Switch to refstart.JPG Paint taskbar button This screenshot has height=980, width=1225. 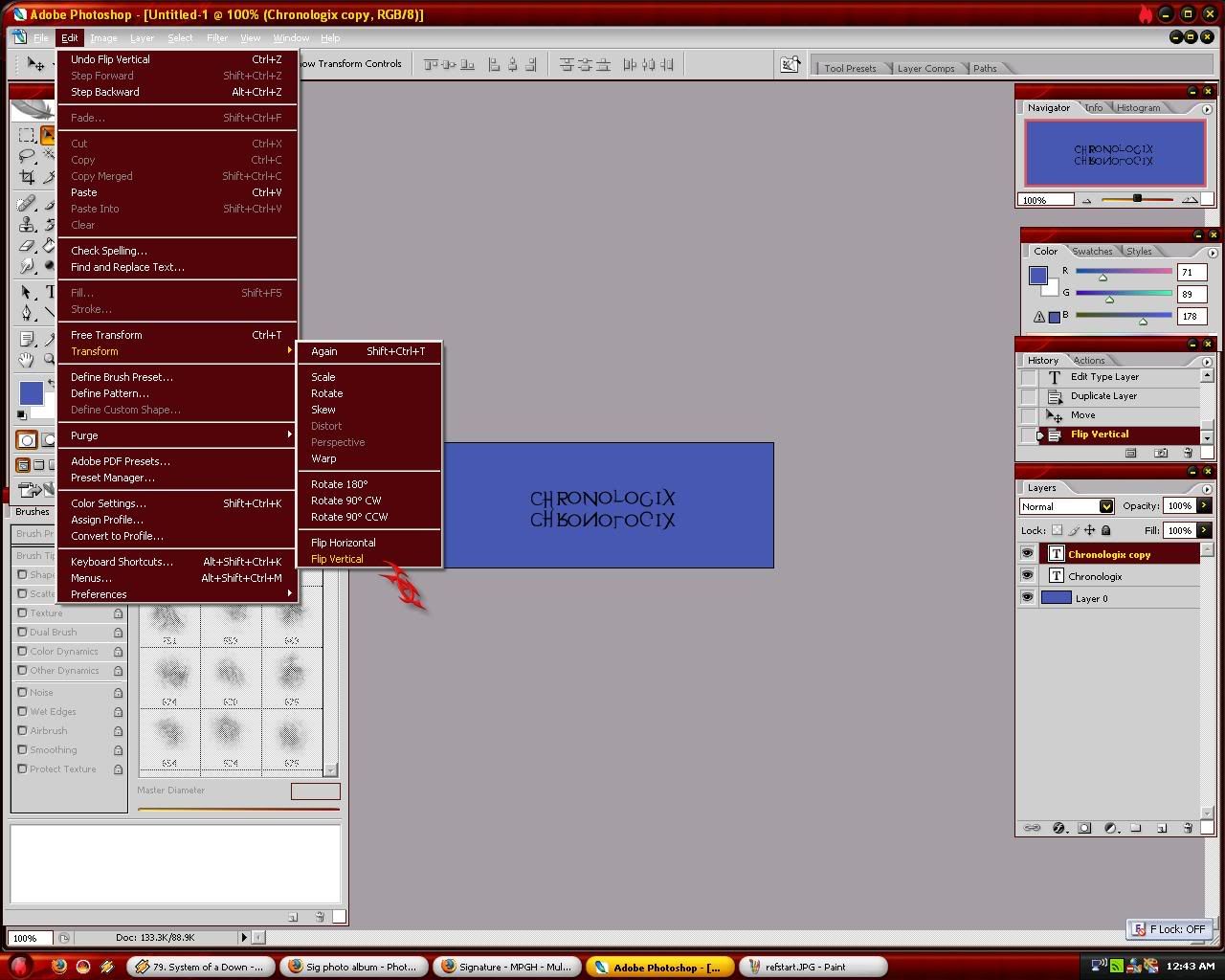pyautogui.click(x=813, y=967)
